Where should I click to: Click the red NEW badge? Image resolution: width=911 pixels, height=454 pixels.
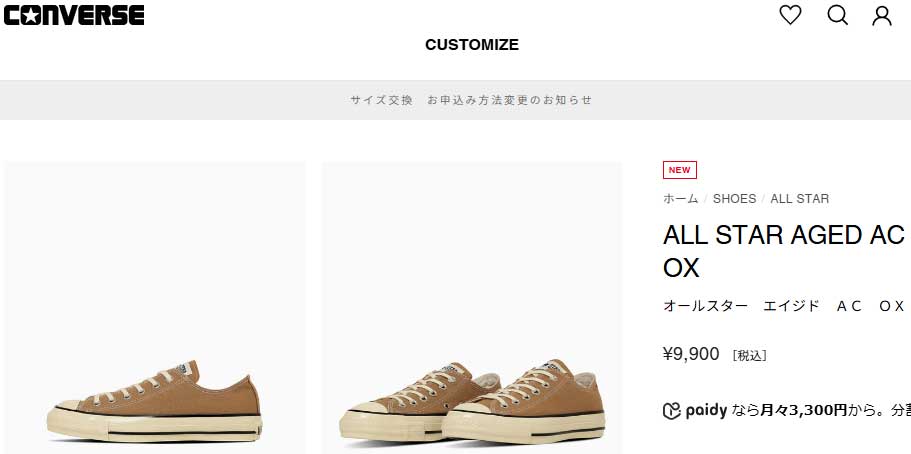coord(680,170)
